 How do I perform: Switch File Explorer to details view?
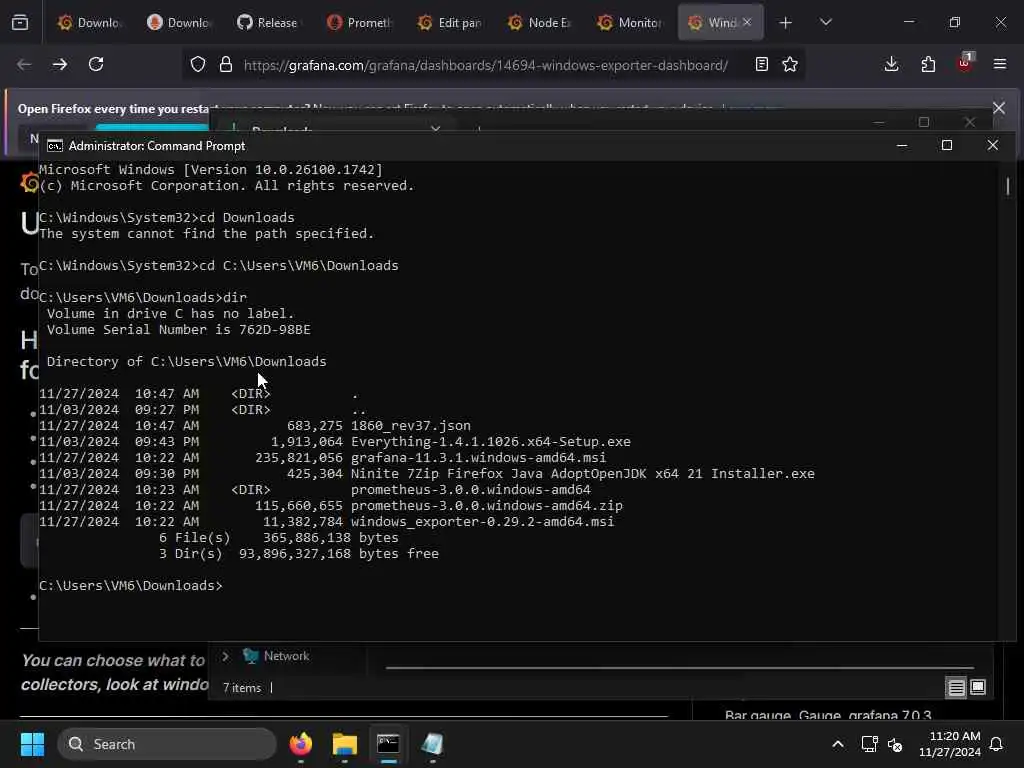956,687
